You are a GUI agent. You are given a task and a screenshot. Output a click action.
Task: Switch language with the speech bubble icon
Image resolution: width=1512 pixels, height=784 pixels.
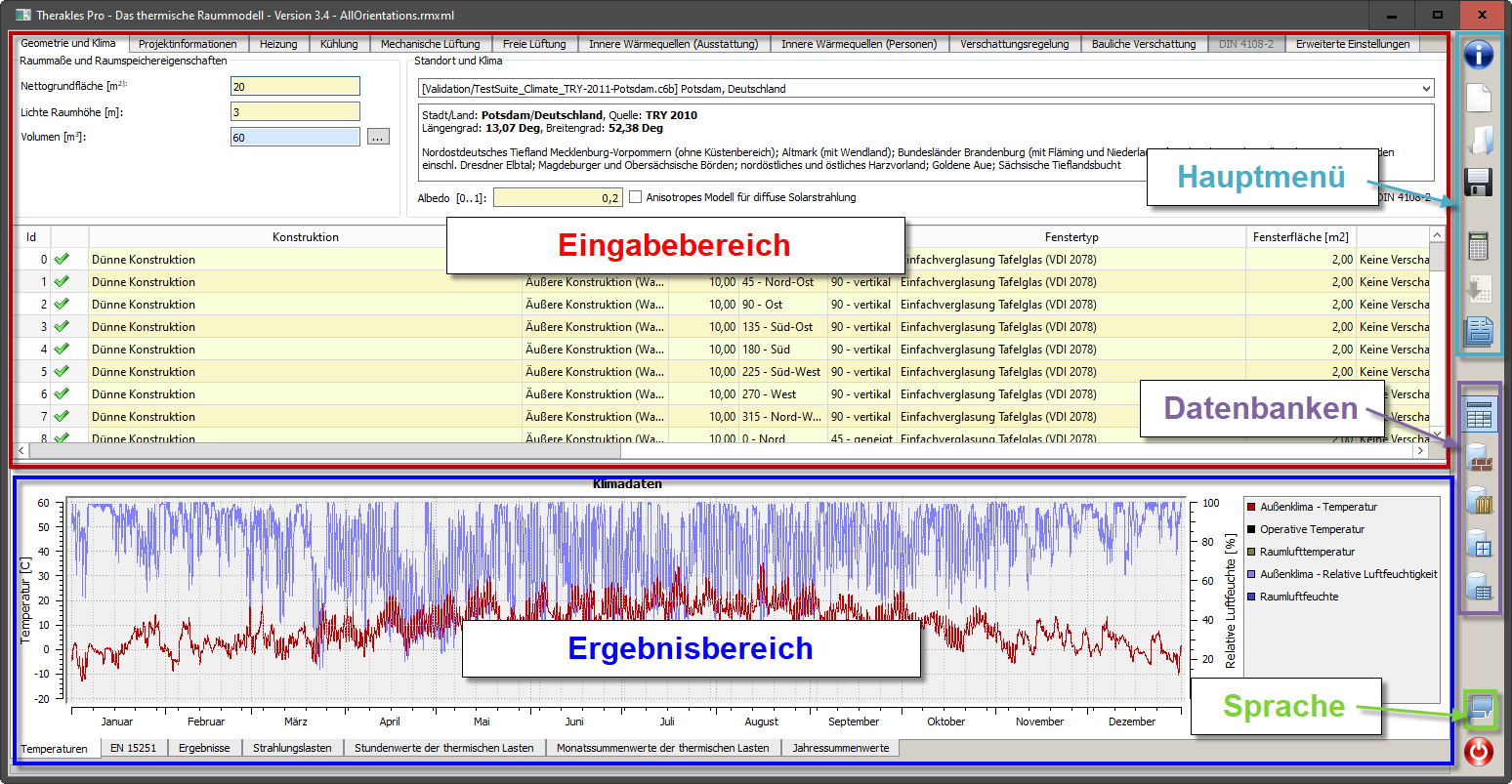[x=1480, y=708]
